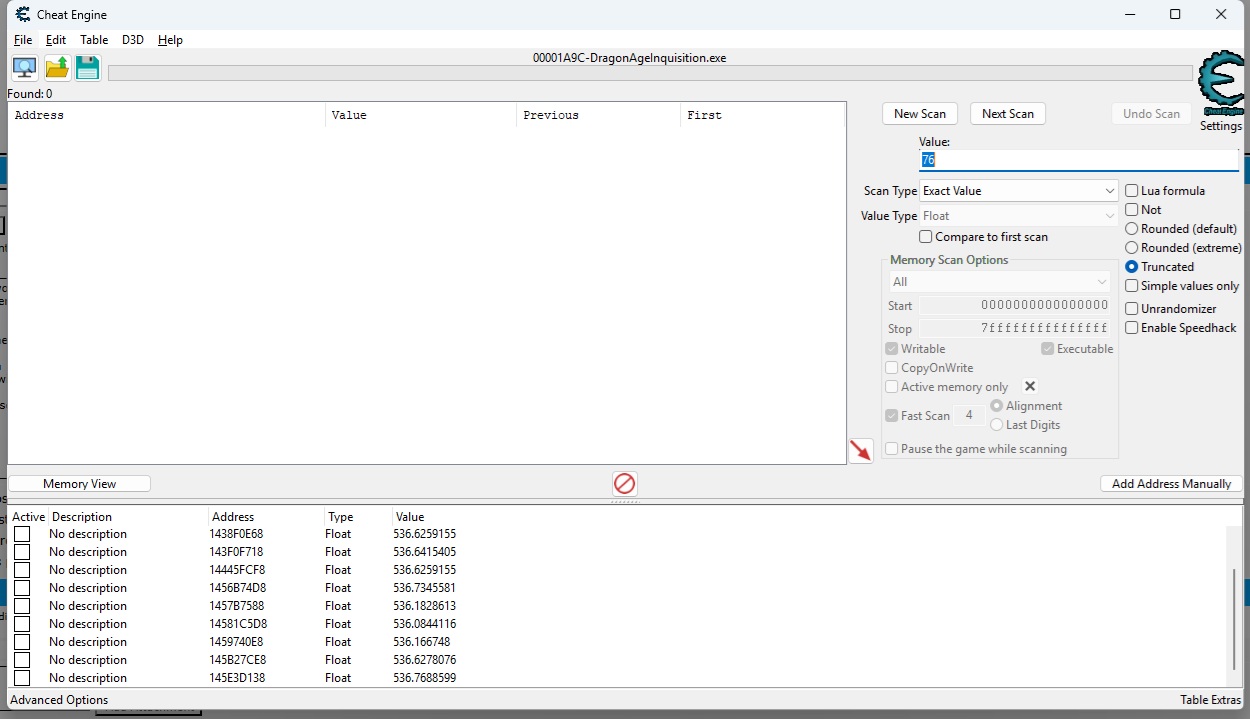Activate address 143F0F718 checkbox
This screenshot has height=719, width=1250.
[x=22, y=552]
